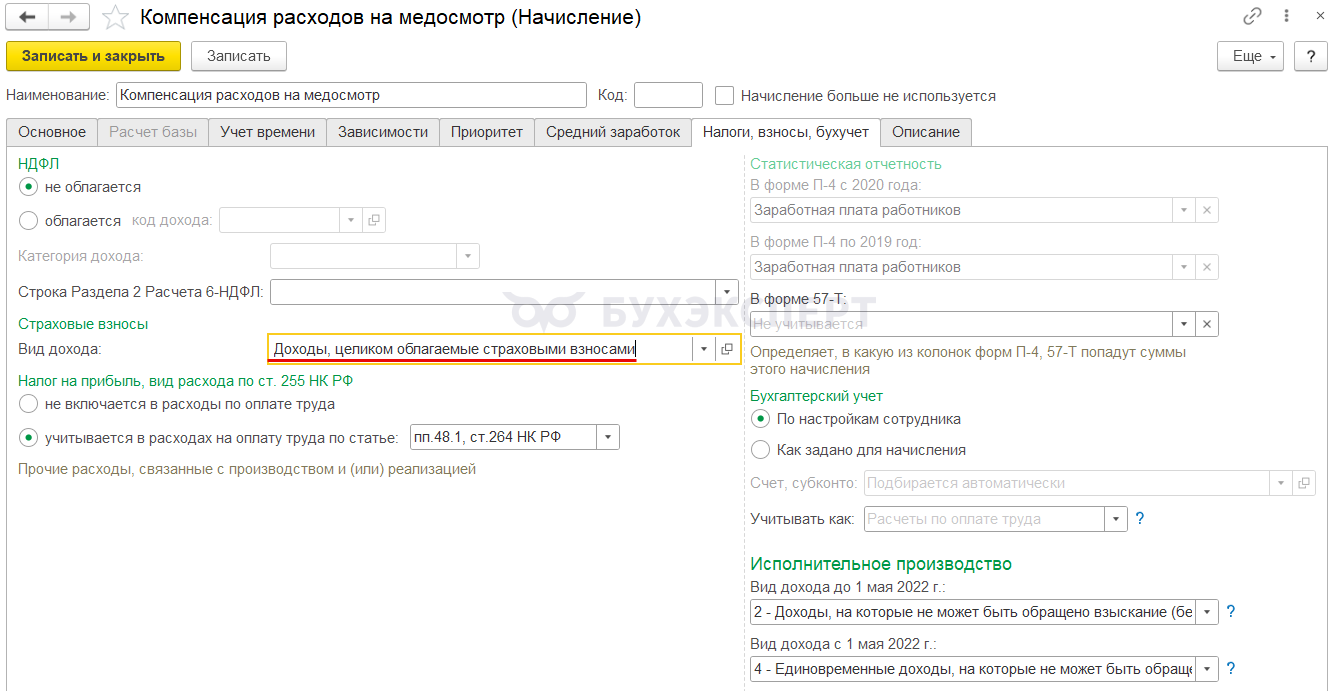1334x691 pixels.
Task: Open the Расчет базы tab
Action: 153,132
